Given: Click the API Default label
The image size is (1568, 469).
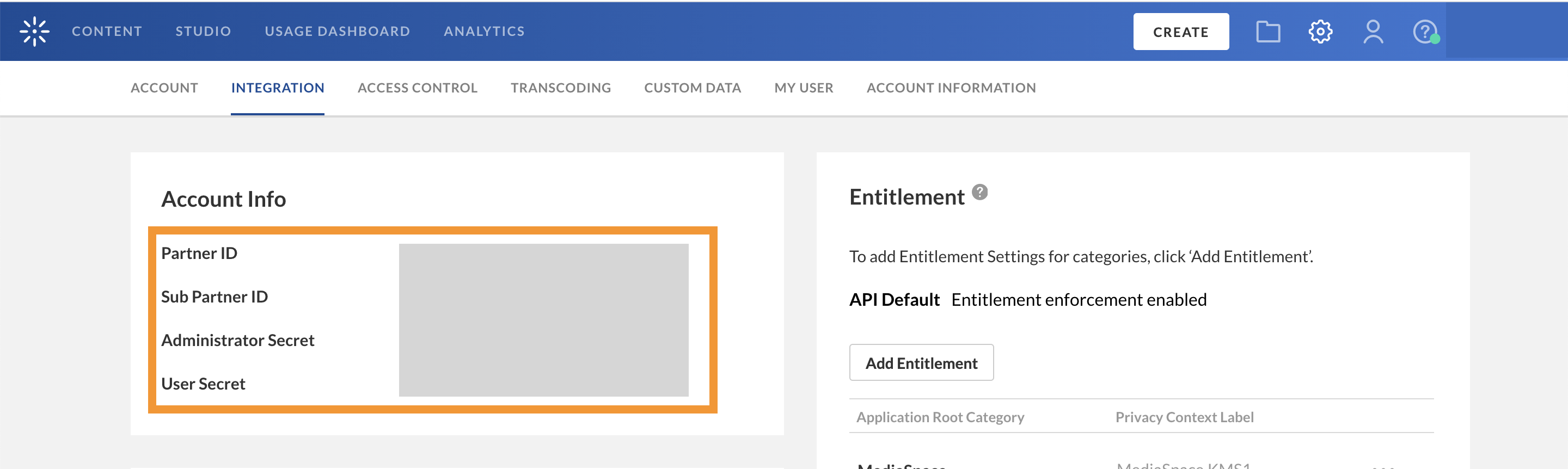Looking at the screenshot, I should tap(894, 300).
